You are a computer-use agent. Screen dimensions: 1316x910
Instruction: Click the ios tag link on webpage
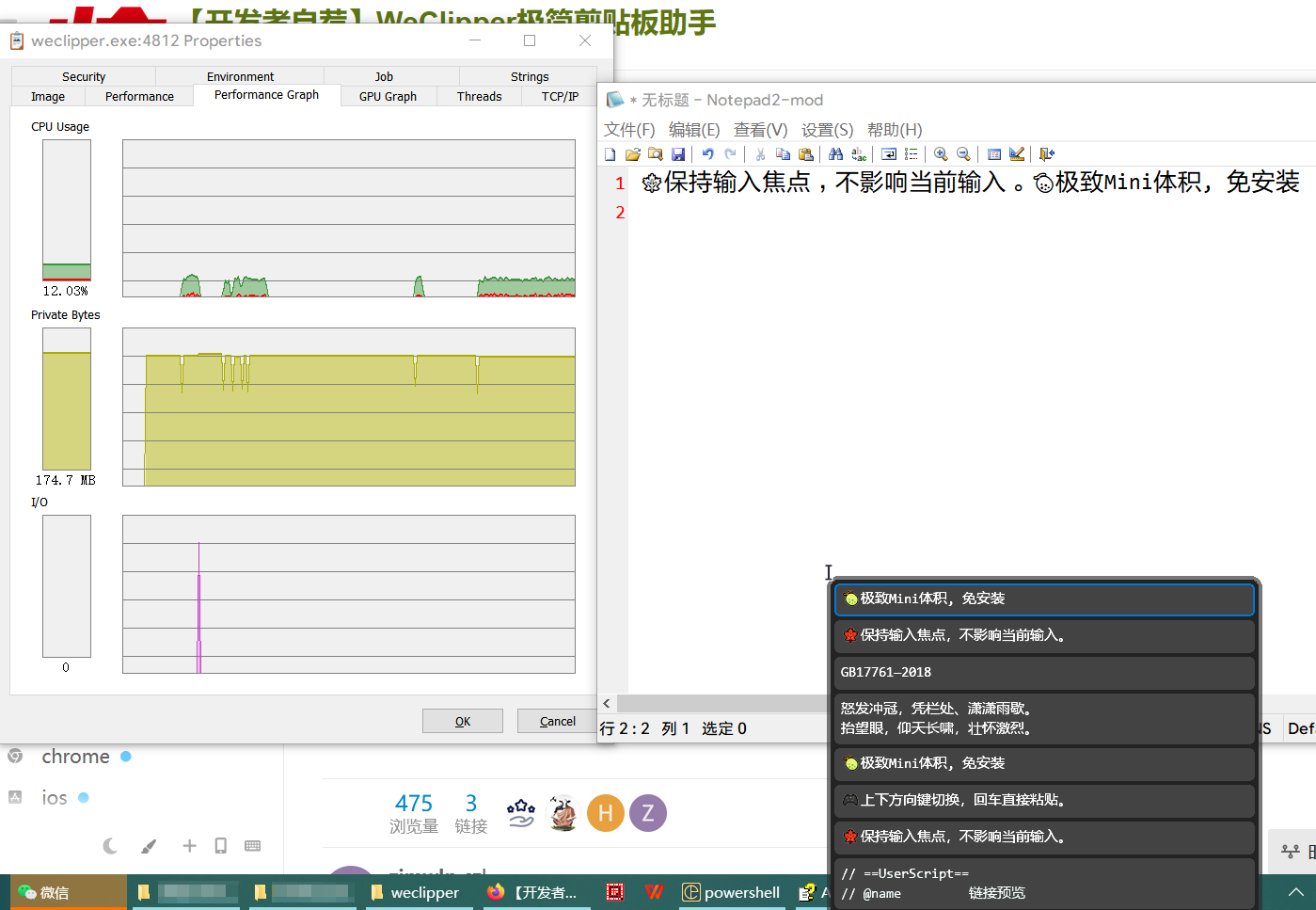(55, 798)
